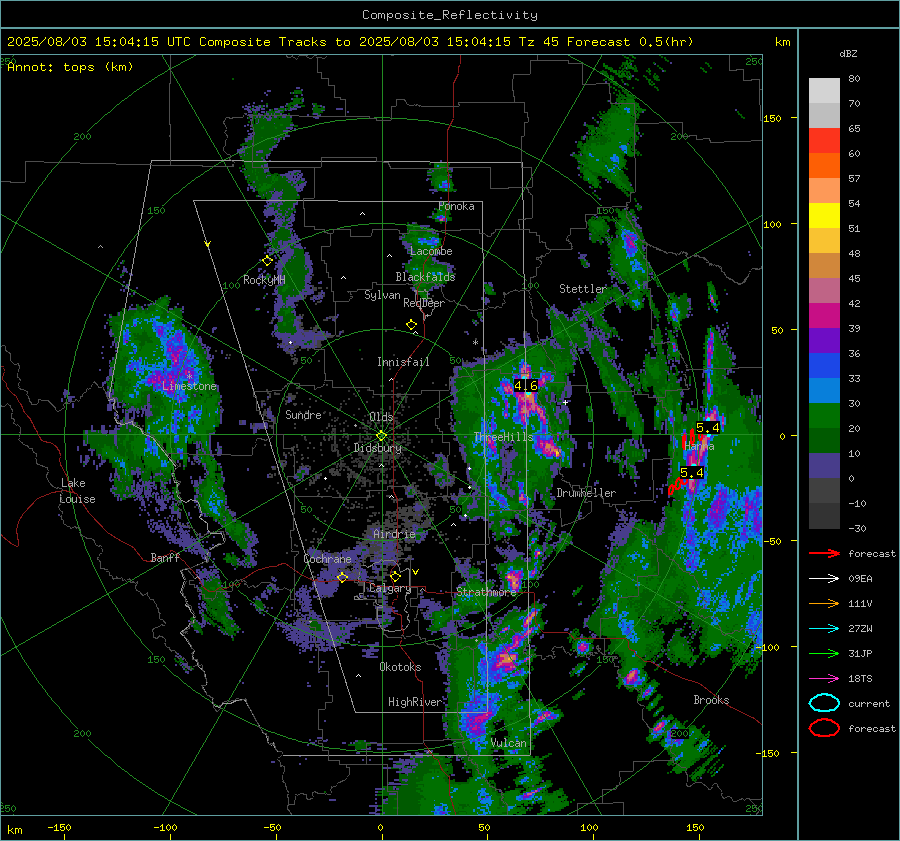Click the 'current' legend text
This screenshot has width=900, height=841.
[869, 704]
